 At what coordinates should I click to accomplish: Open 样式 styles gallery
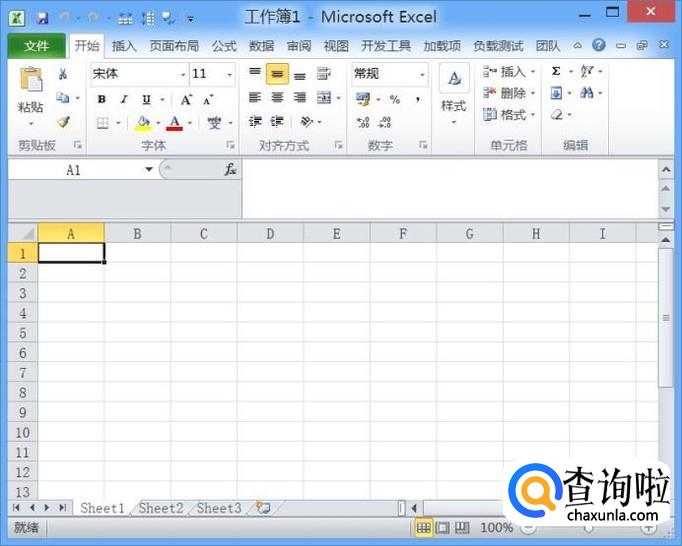(x=454, y=94)
